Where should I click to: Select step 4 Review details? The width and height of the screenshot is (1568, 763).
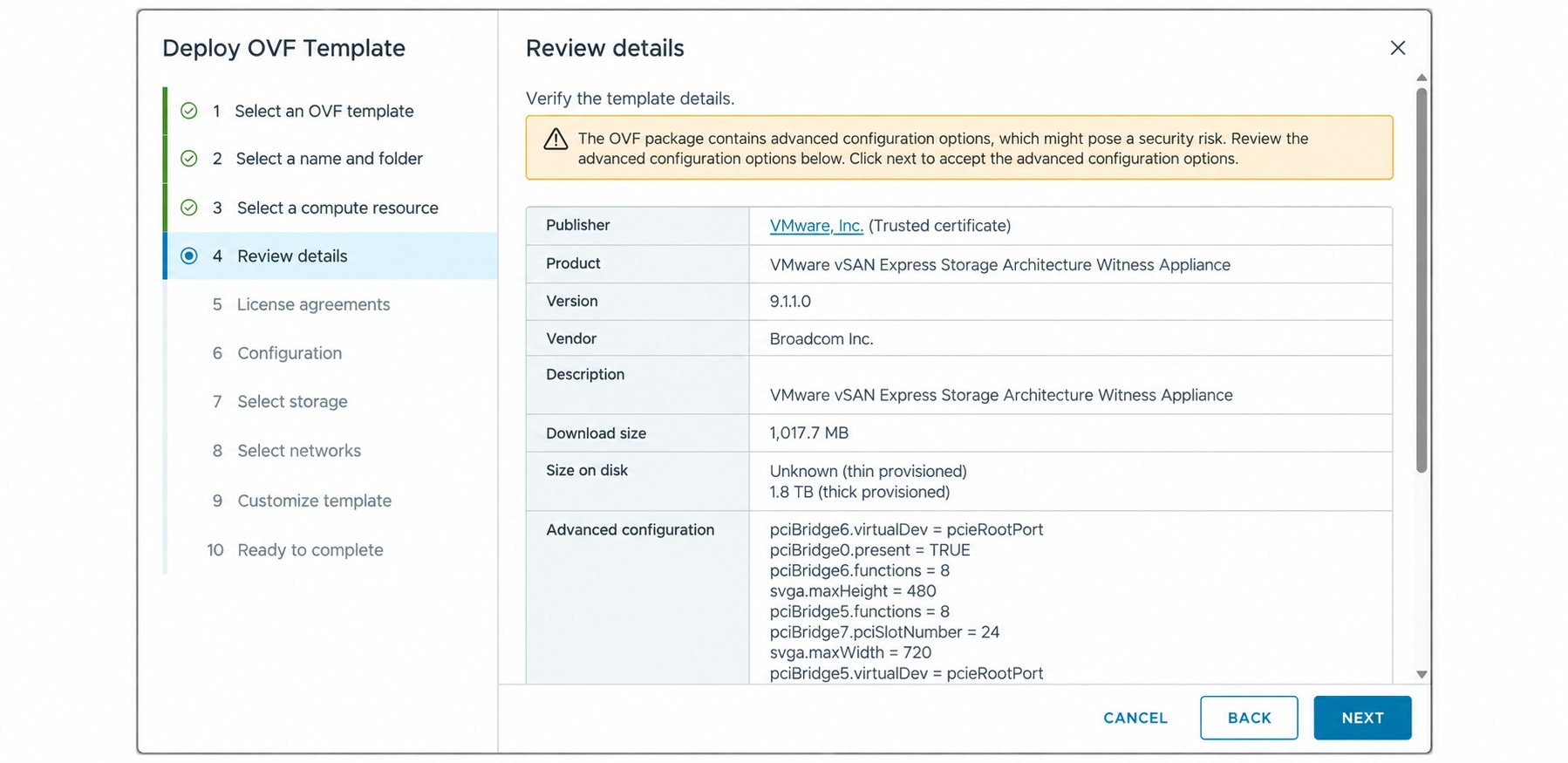click(x=331, y=256)
